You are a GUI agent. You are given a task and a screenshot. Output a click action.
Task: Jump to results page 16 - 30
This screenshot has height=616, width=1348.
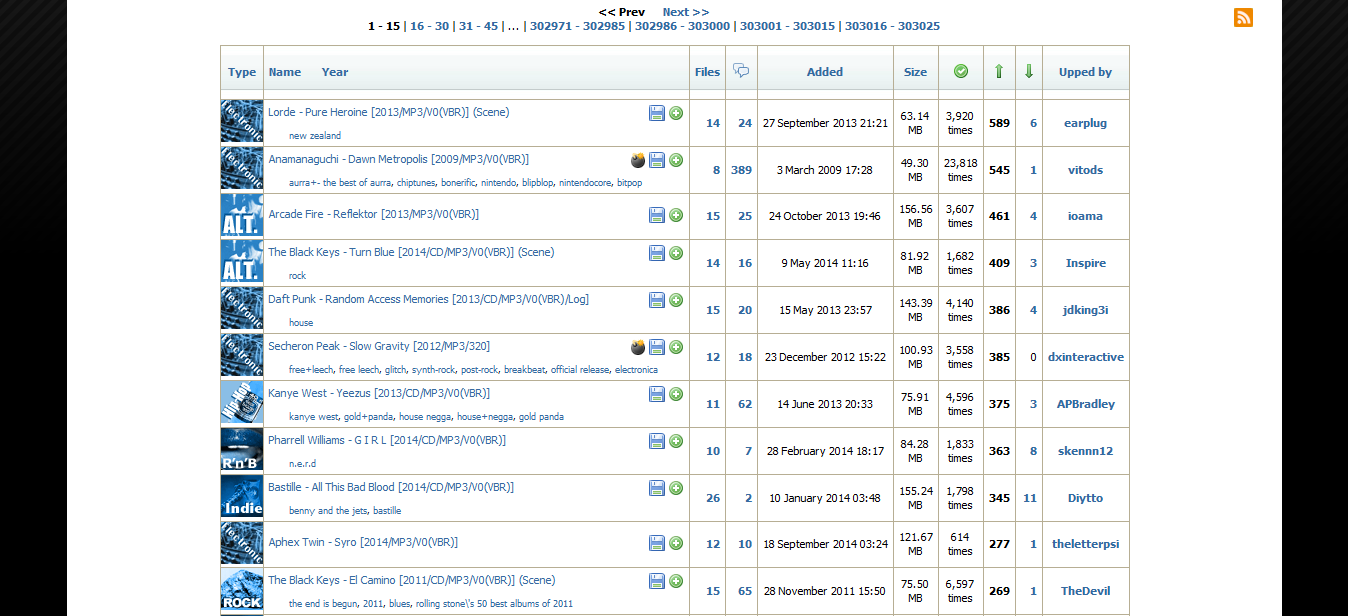point(429,26)
